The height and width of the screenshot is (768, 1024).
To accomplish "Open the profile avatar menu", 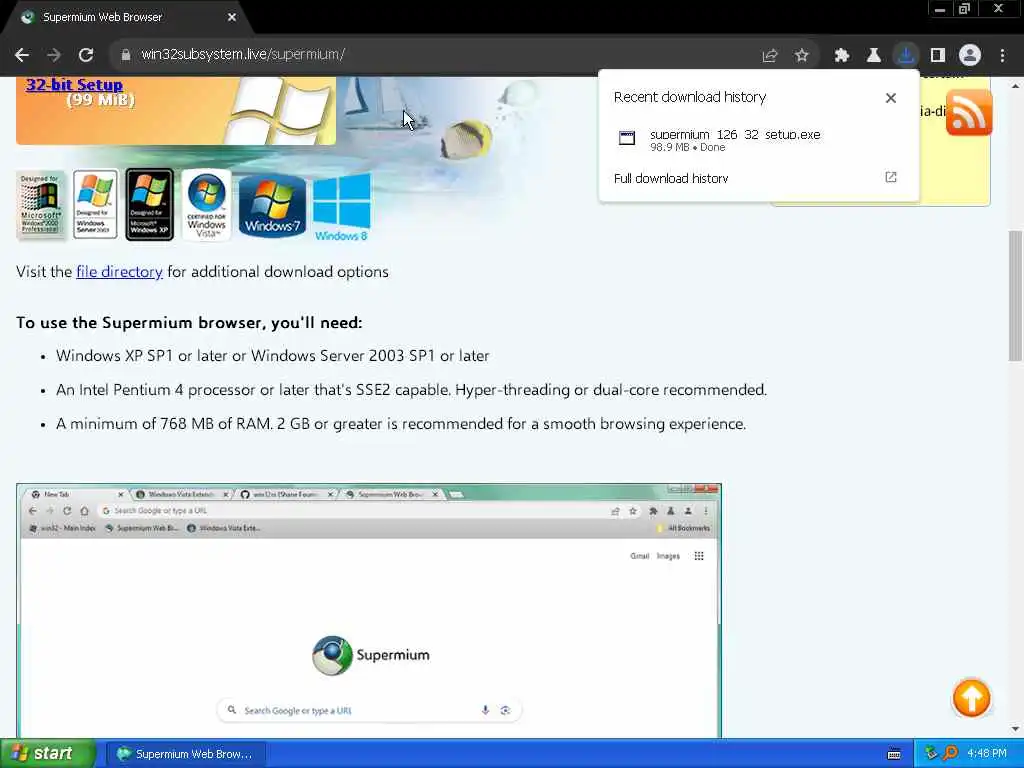I will 970,56.
